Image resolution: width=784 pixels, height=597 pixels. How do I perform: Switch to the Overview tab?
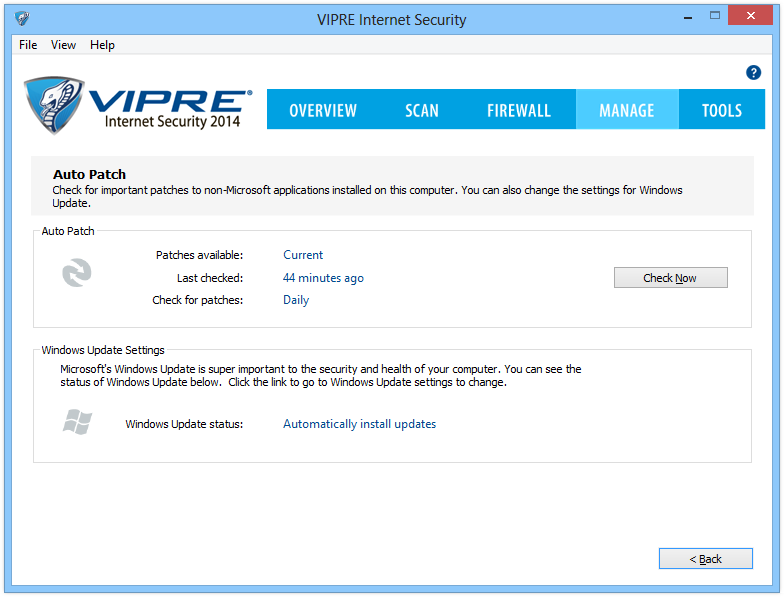[323, 110]
